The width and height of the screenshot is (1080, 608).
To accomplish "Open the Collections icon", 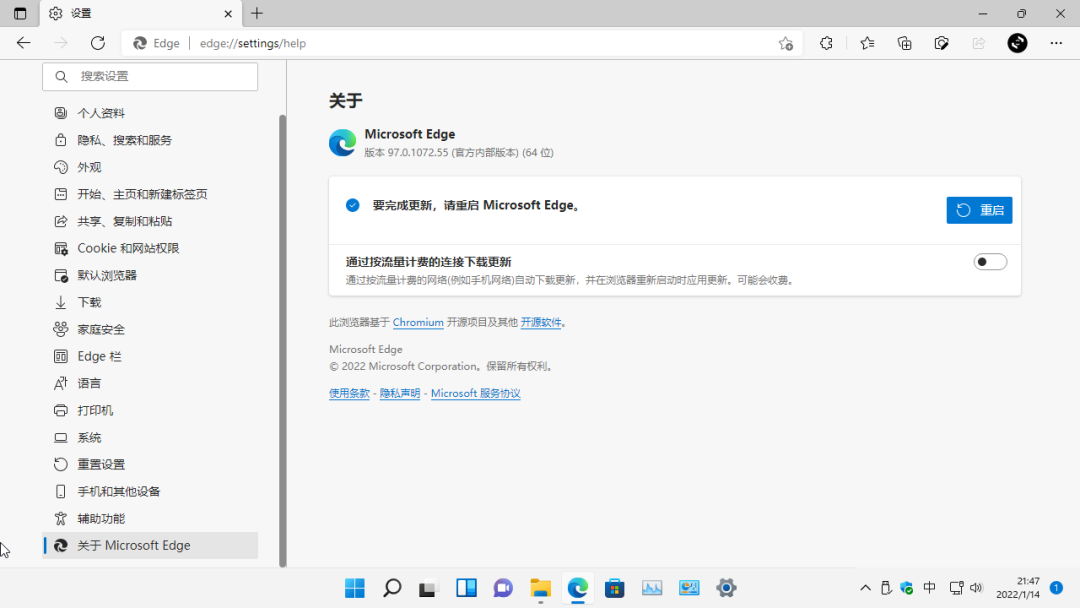I will 904,43.
